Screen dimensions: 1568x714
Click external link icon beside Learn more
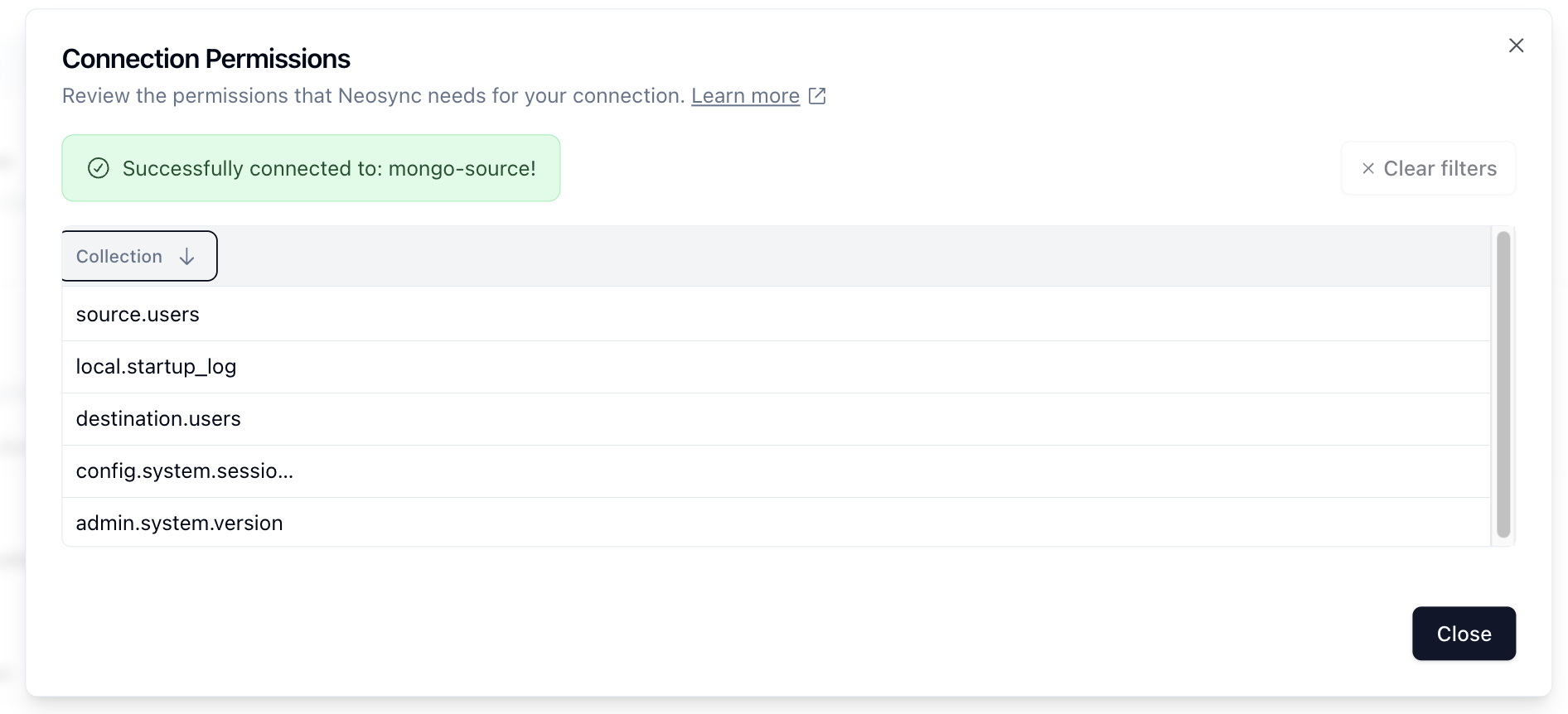[x=817, y=96]
